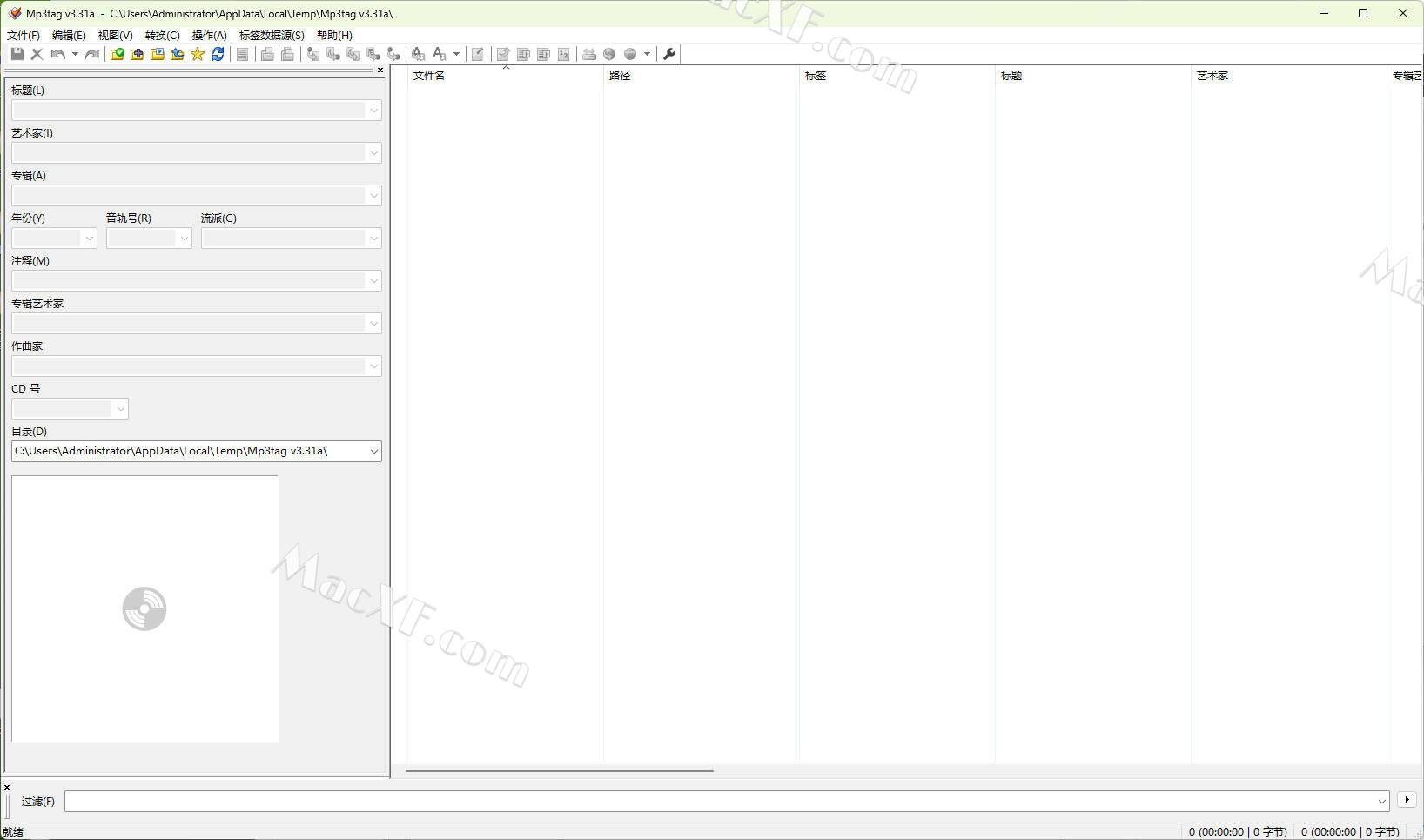Expand the 作曲家 combo box
The width and height of the screenshot is (1424, 840).
[x=373, y=366]
